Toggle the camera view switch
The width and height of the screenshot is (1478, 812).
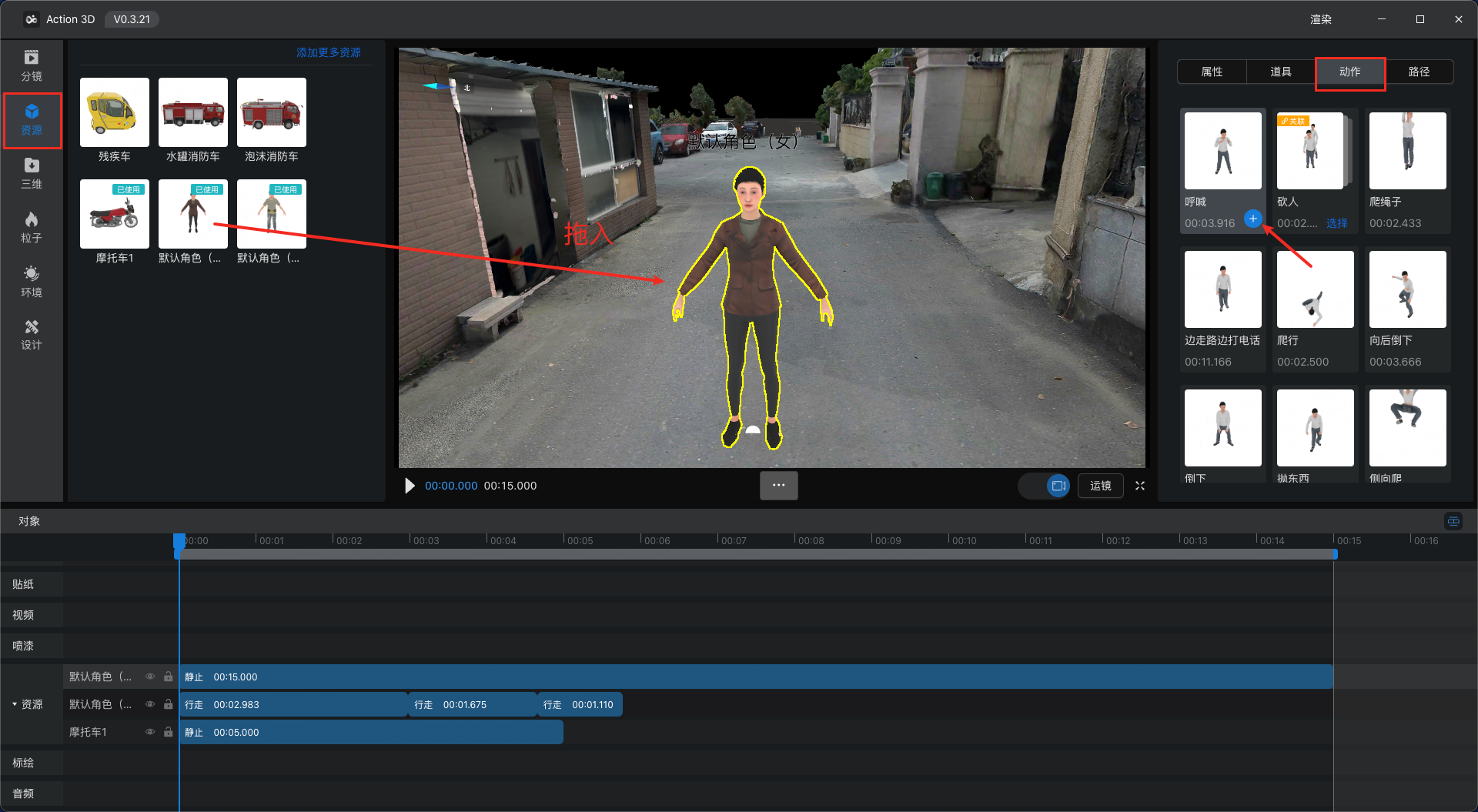(1045, 486)
